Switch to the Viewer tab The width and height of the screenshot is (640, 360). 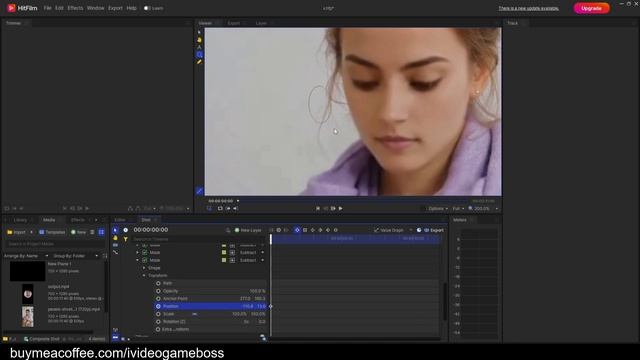tap(205, 23)
